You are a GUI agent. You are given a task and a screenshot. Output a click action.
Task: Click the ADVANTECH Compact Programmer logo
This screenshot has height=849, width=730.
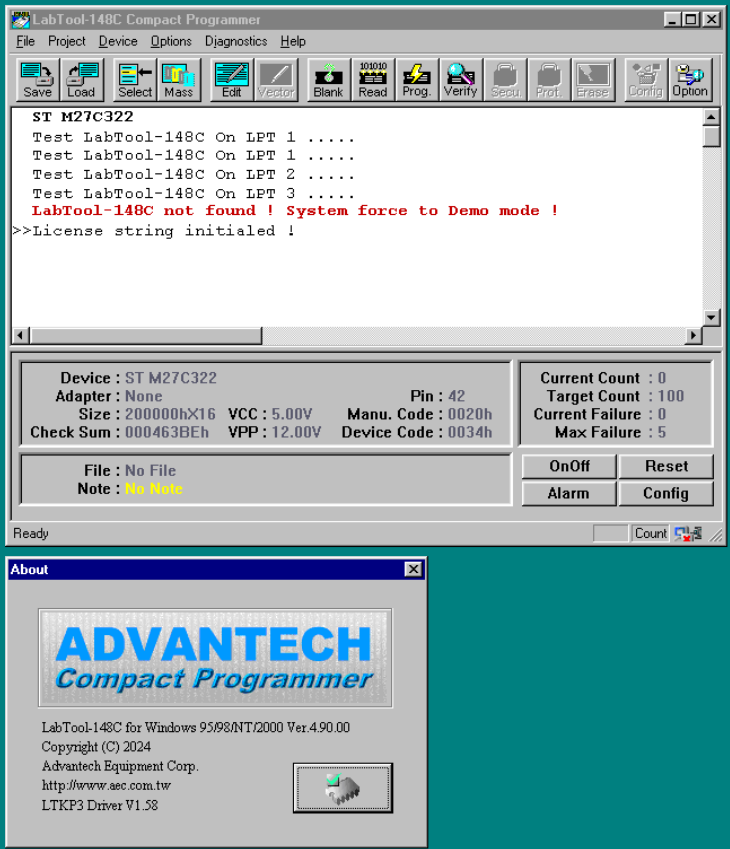coord(215,657)
